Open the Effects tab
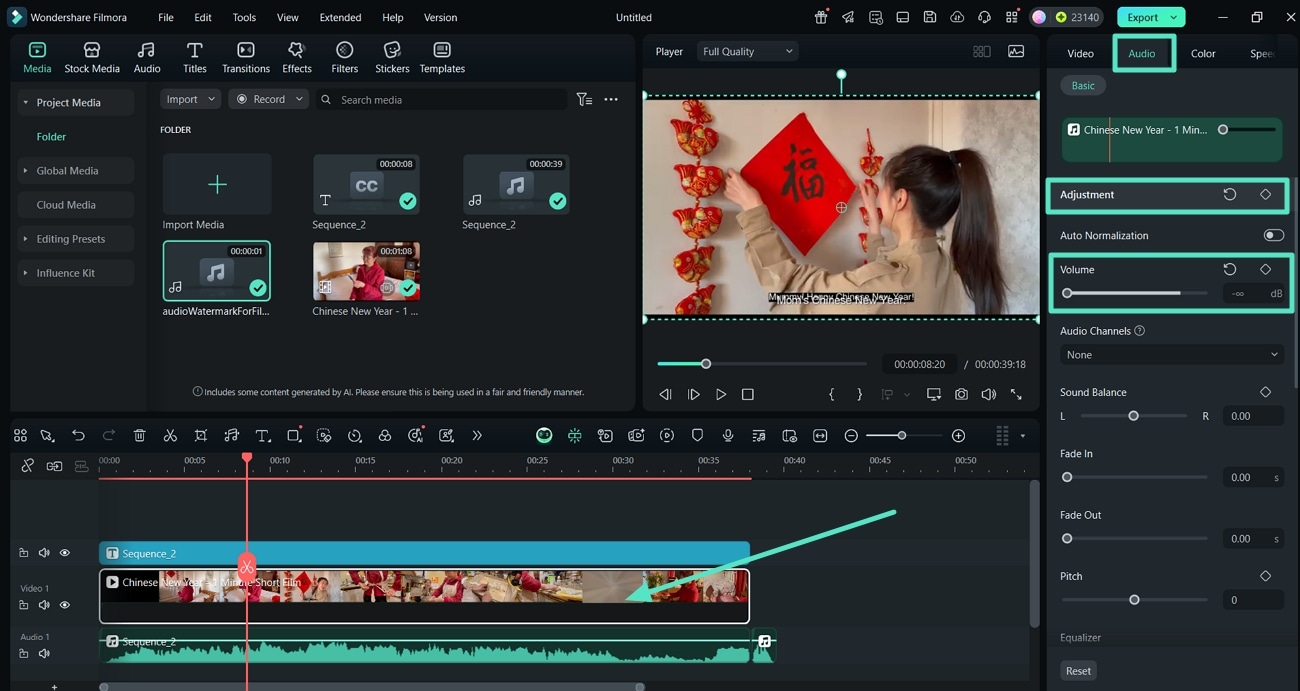Image resolution: width=1300 pixels, height=691 pixels. click(297, 58)
